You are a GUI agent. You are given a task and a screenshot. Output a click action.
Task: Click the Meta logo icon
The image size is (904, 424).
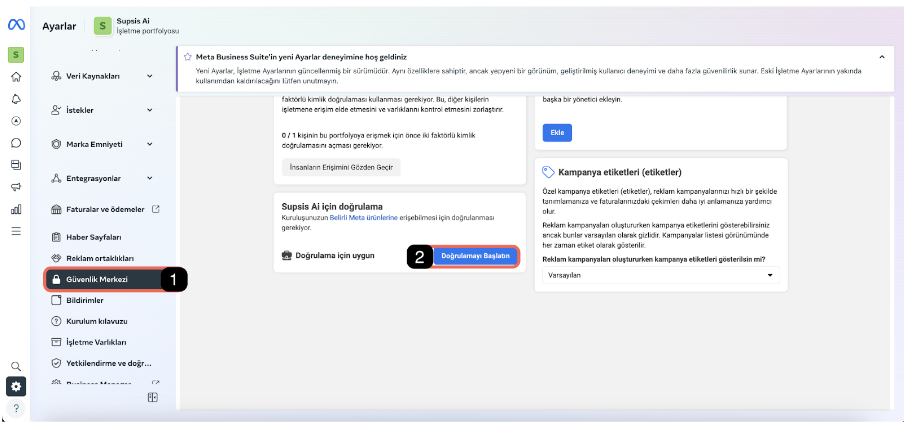[x=15, y=25]
